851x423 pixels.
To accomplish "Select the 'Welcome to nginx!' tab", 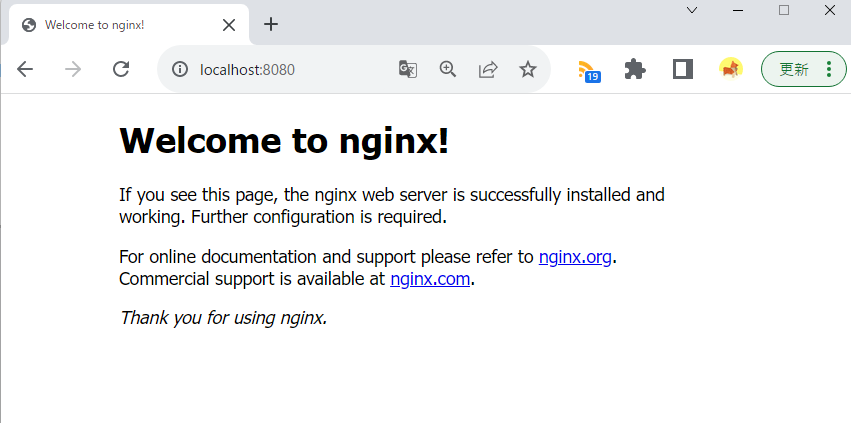I will 129,25.
